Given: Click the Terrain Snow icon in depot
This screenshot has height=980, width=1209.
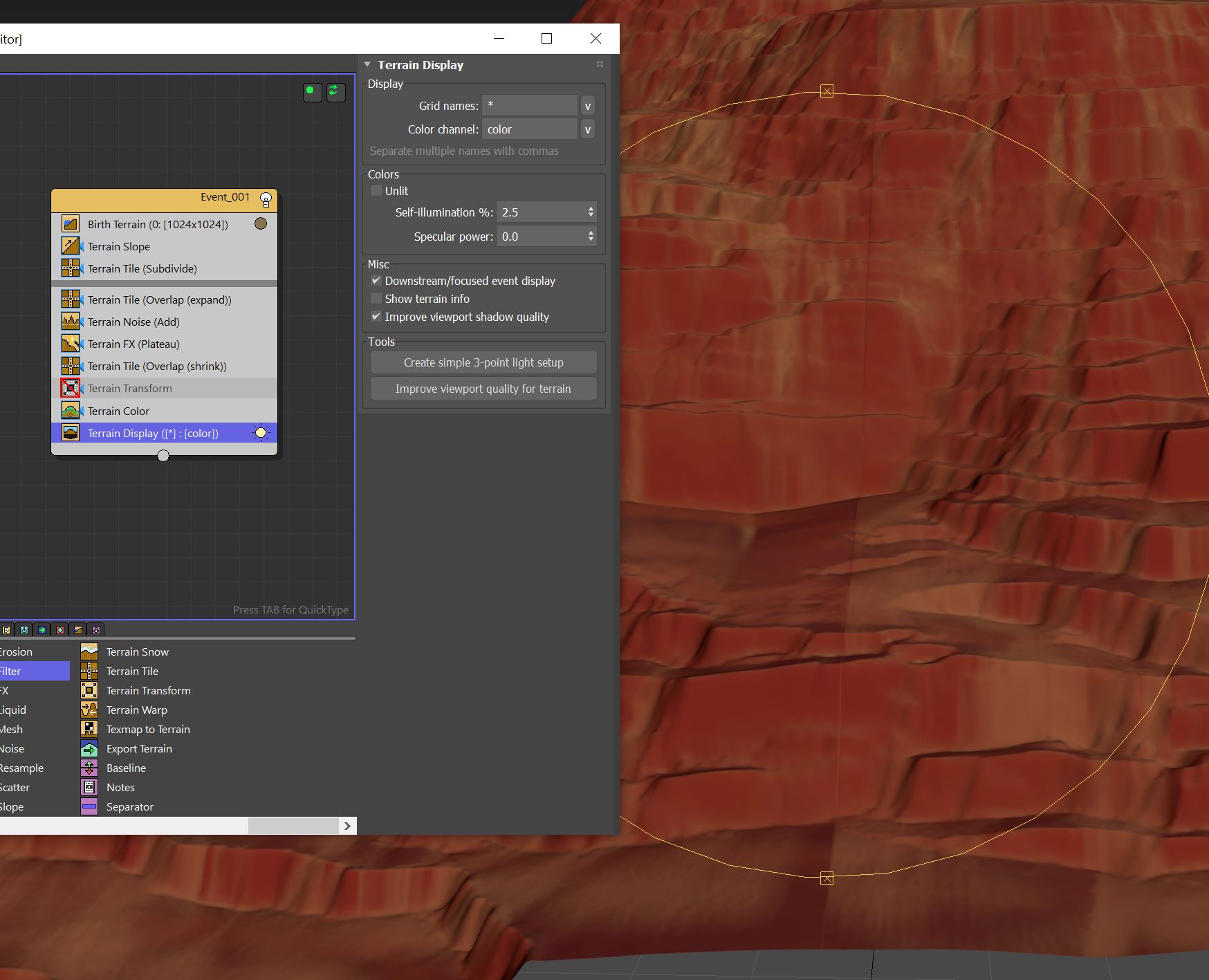Looking at the screenshot, I should [89, 651].
